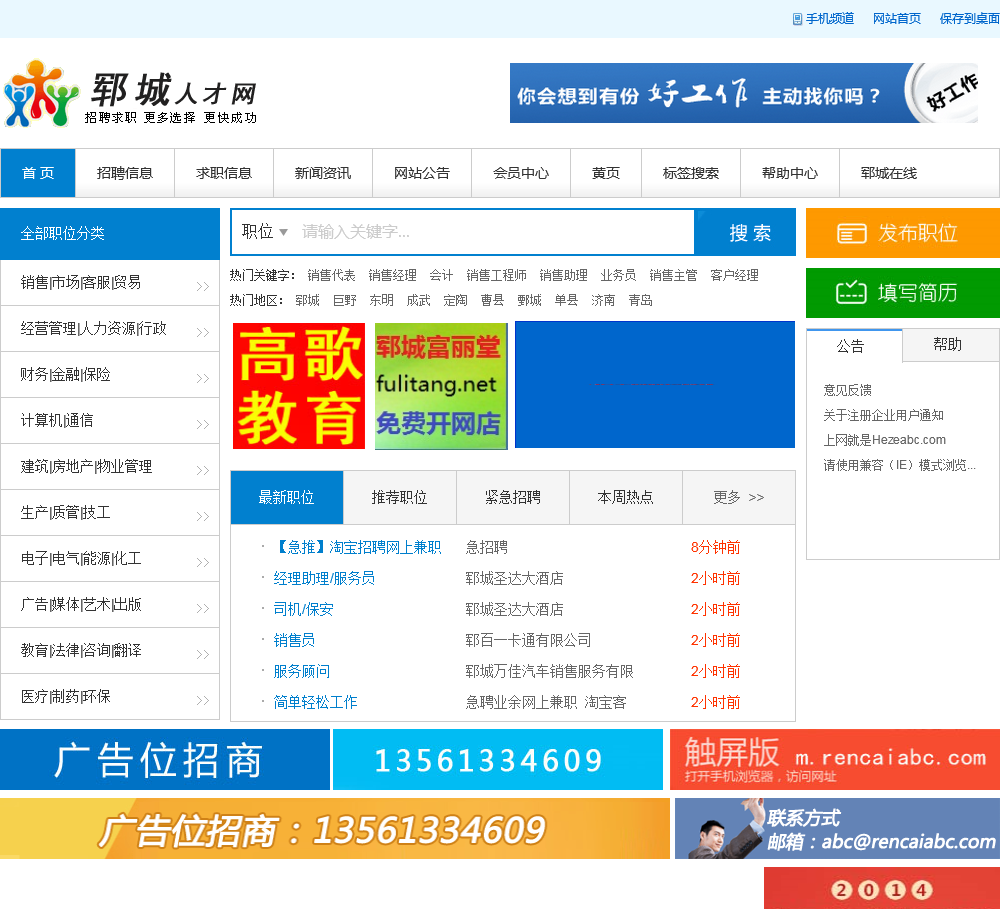Click the phone icon beside 手机频道
Image resolution: width=1000 pixels, height=909 pixels.
(797, 19)
